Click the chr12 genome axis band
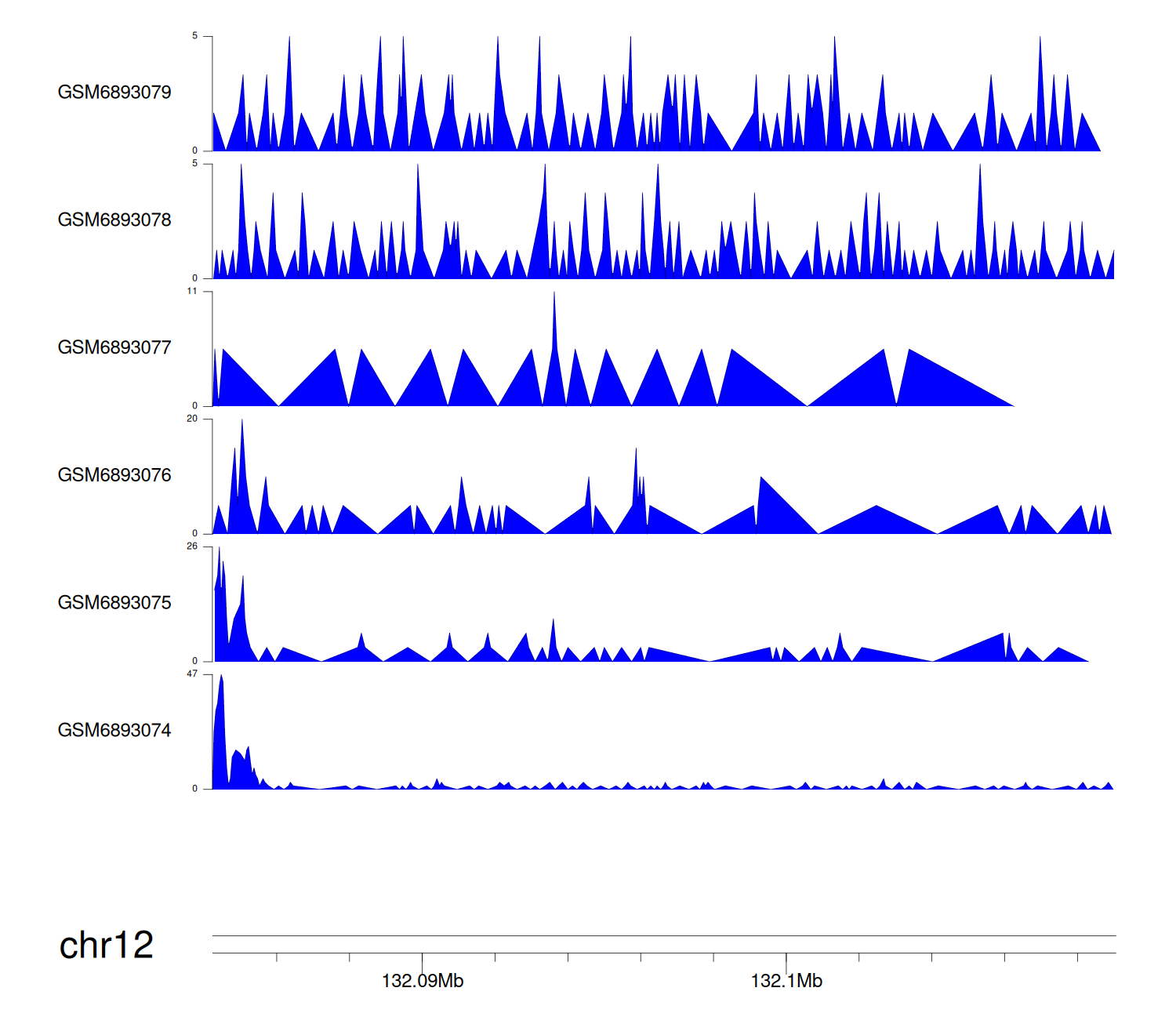This screenshot has height=1035, width=1176. [663, 945]
